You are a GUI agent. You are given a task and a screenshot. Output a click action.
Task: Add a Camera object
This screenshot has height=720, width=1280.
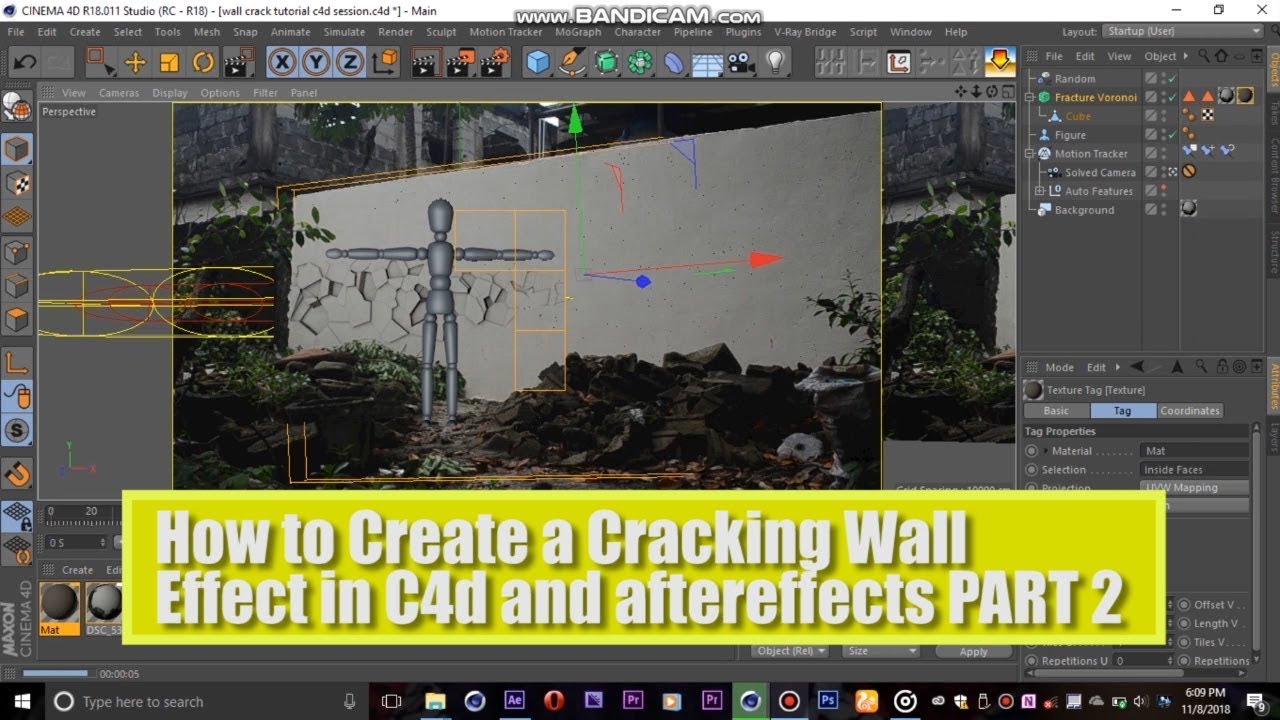tap(741, 62)
